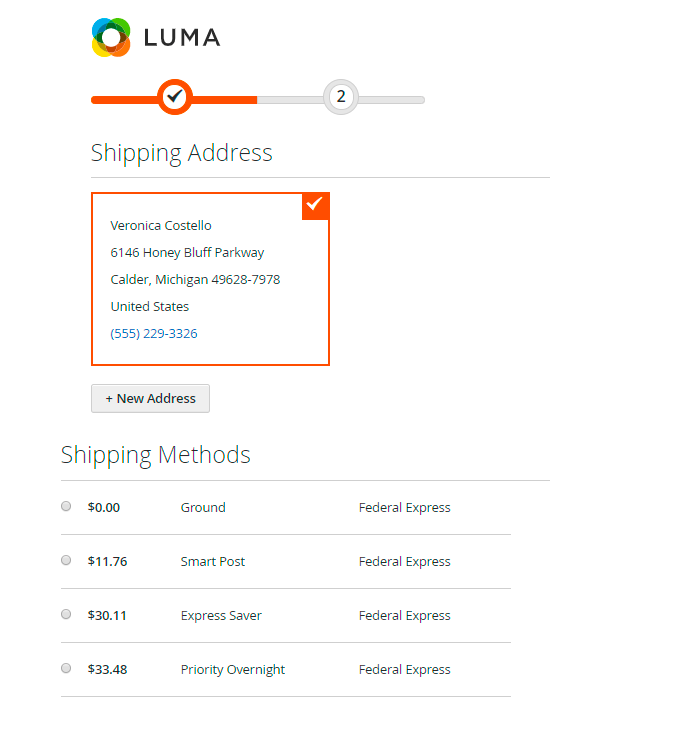This screenshot has height=743, width=681.
Task: Click the $33.48 price in shipping table
Action: click(107, 670)
